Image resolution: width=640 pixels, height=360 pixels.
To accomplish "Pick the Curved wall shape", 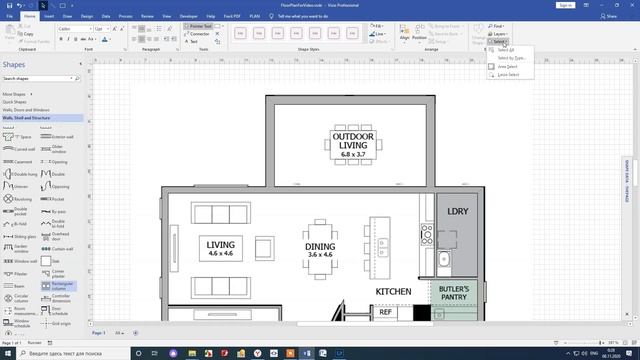I will coord(19,149).
